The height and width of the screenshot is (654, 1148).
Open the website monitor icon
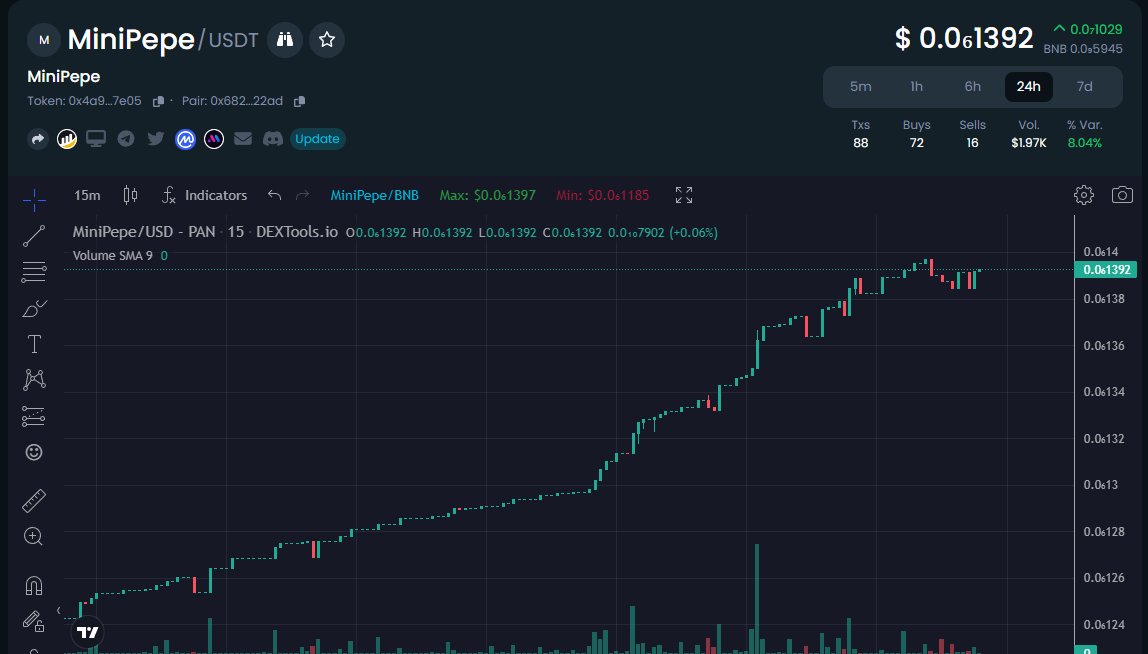click(x=96, y=138)
